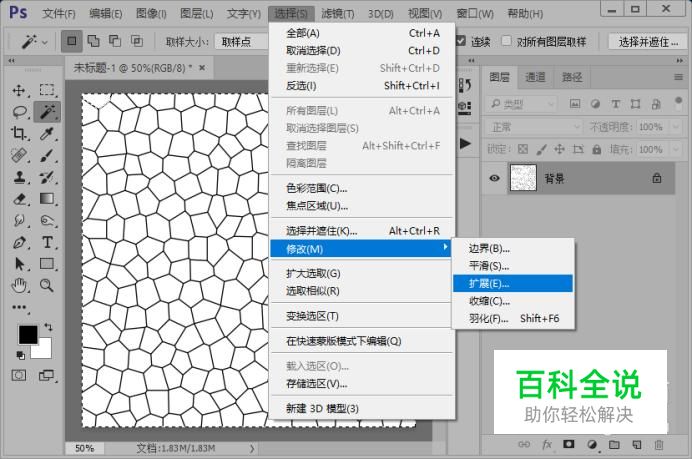This screenshot has height=459, width=692.
Task: Click Subtract from Selection mode button
Action: click(115, 41)
